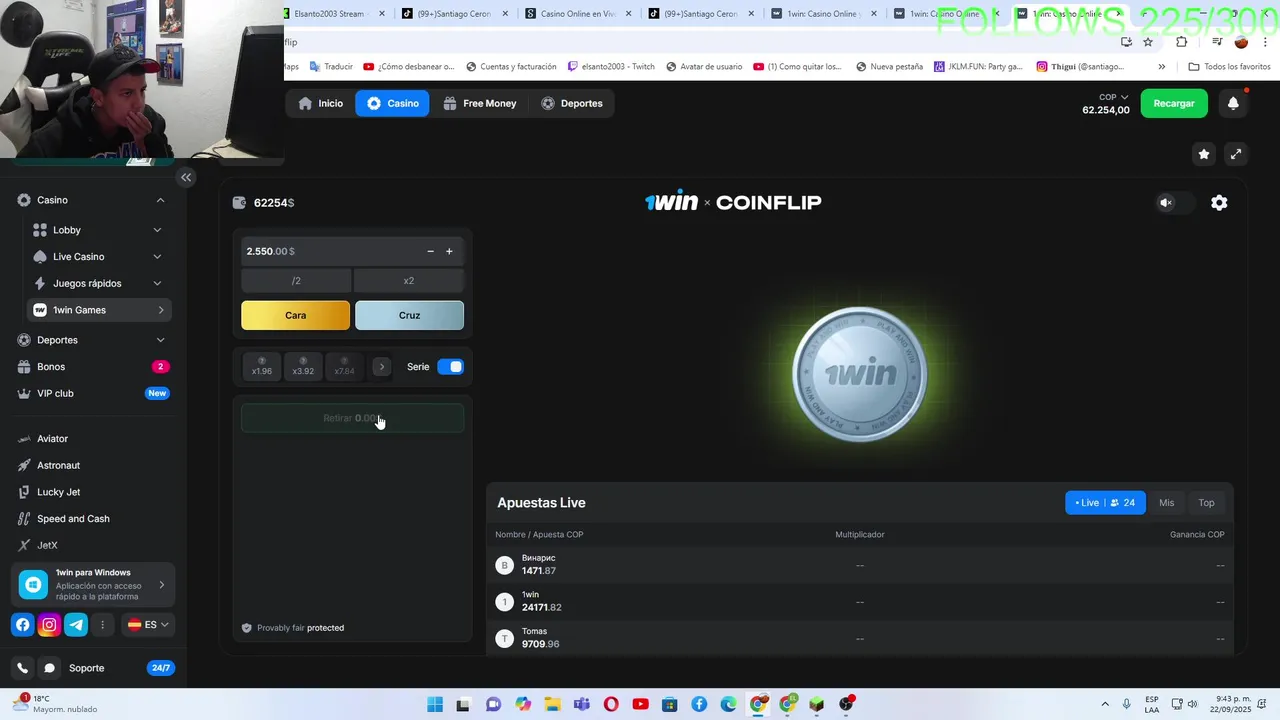Open Free Money in top navigation
1280x720 pixels.
[480, 103]
